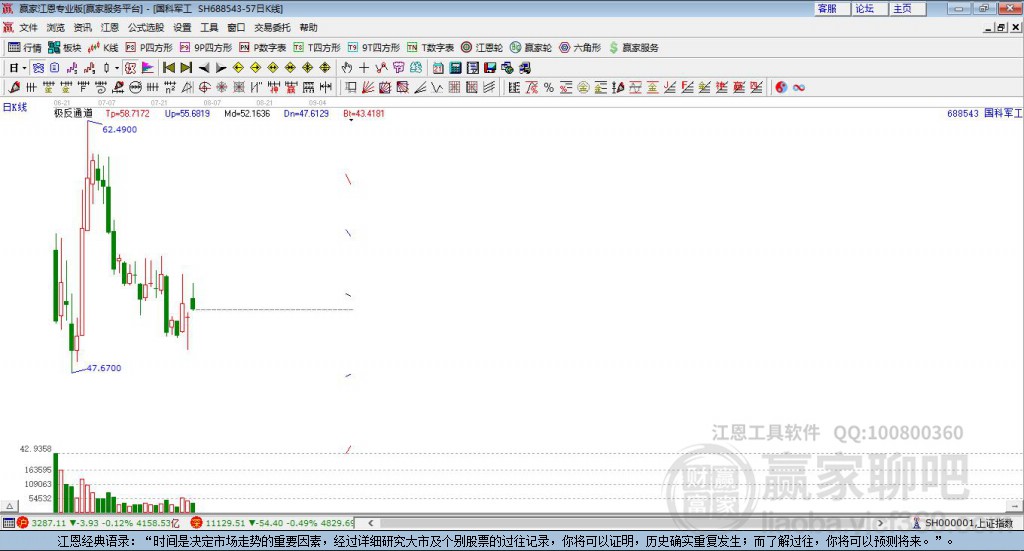
Task: Select the crosshair cursor tool
Action: 364,68
